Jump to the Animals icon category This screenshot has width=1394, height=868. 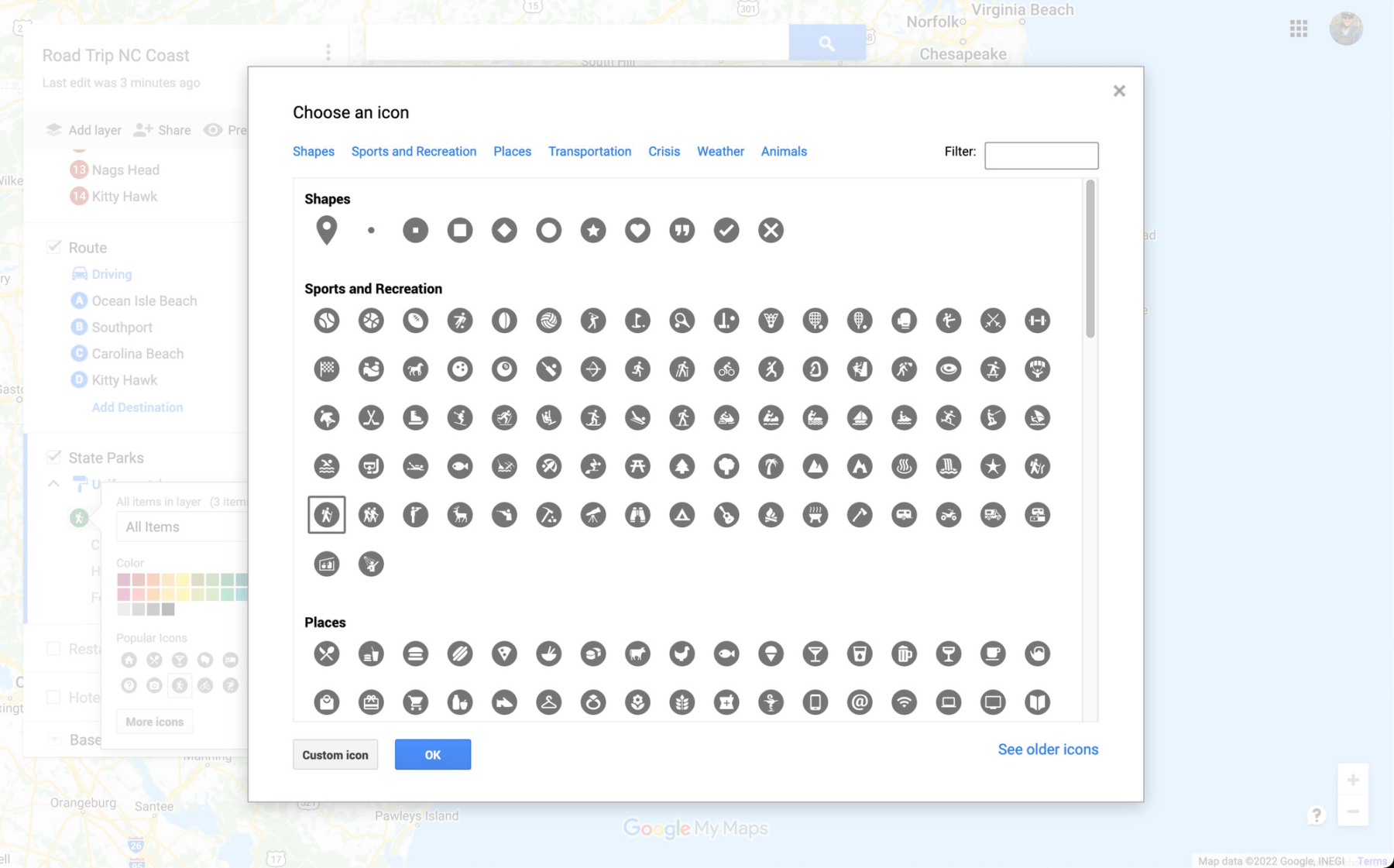783,152
